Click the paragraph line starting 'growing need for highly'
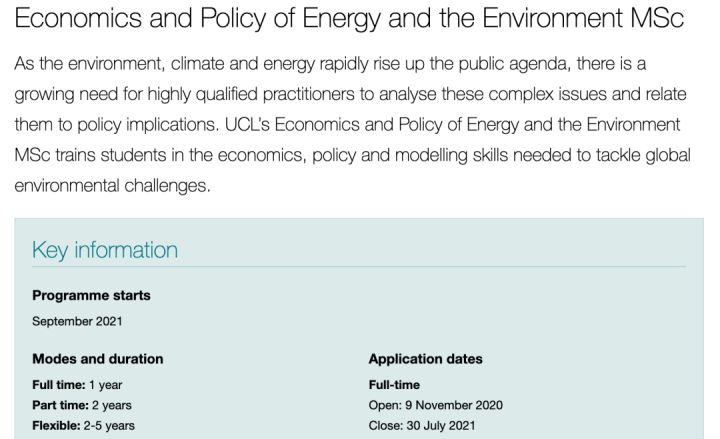720x439 pixels. pyautogui.click(x=350, y=95)
